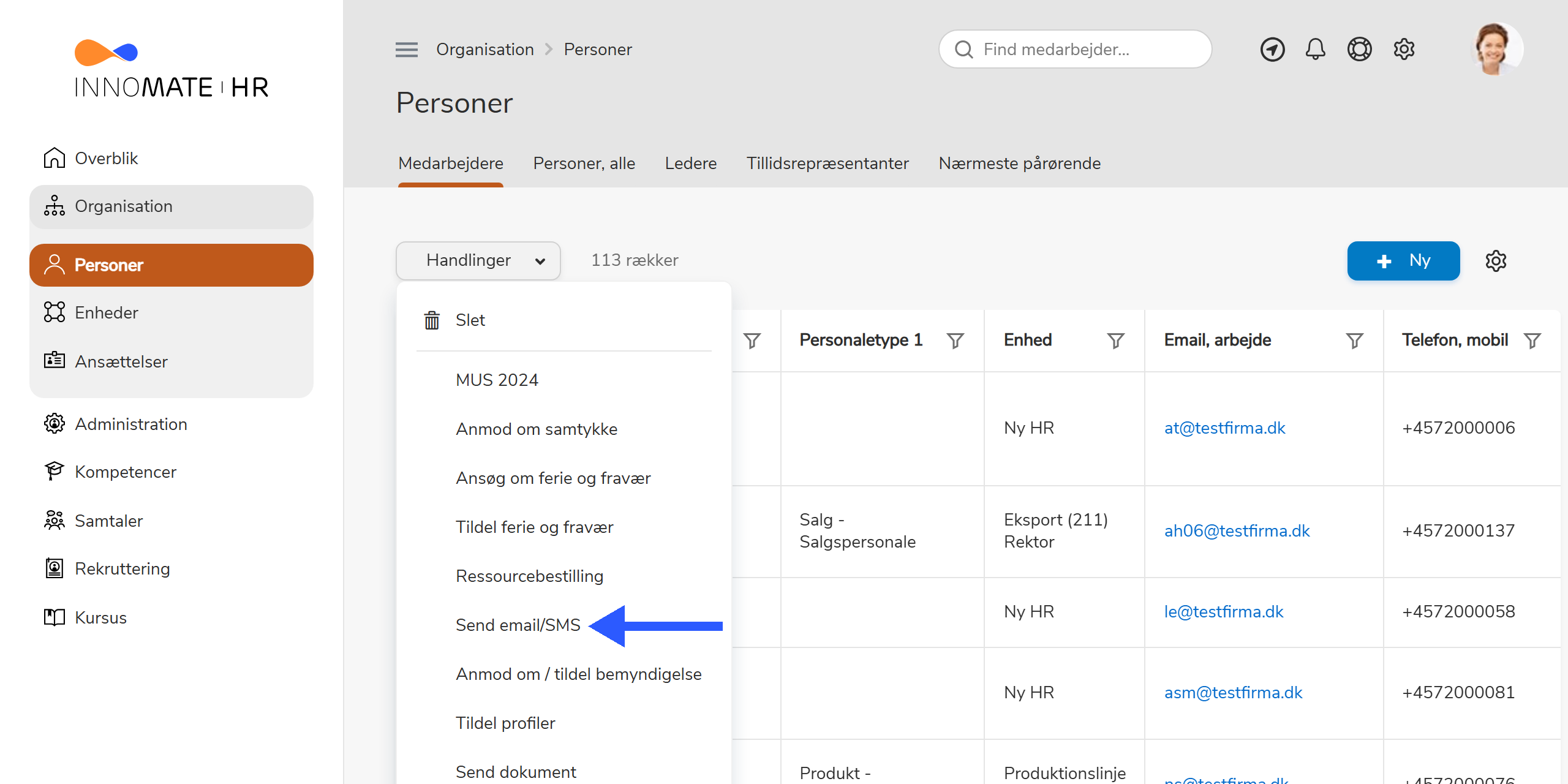Viewport: 1568px width, 784px height.
Task: Click the trash icon beside Slet
Action: (432, 320)
